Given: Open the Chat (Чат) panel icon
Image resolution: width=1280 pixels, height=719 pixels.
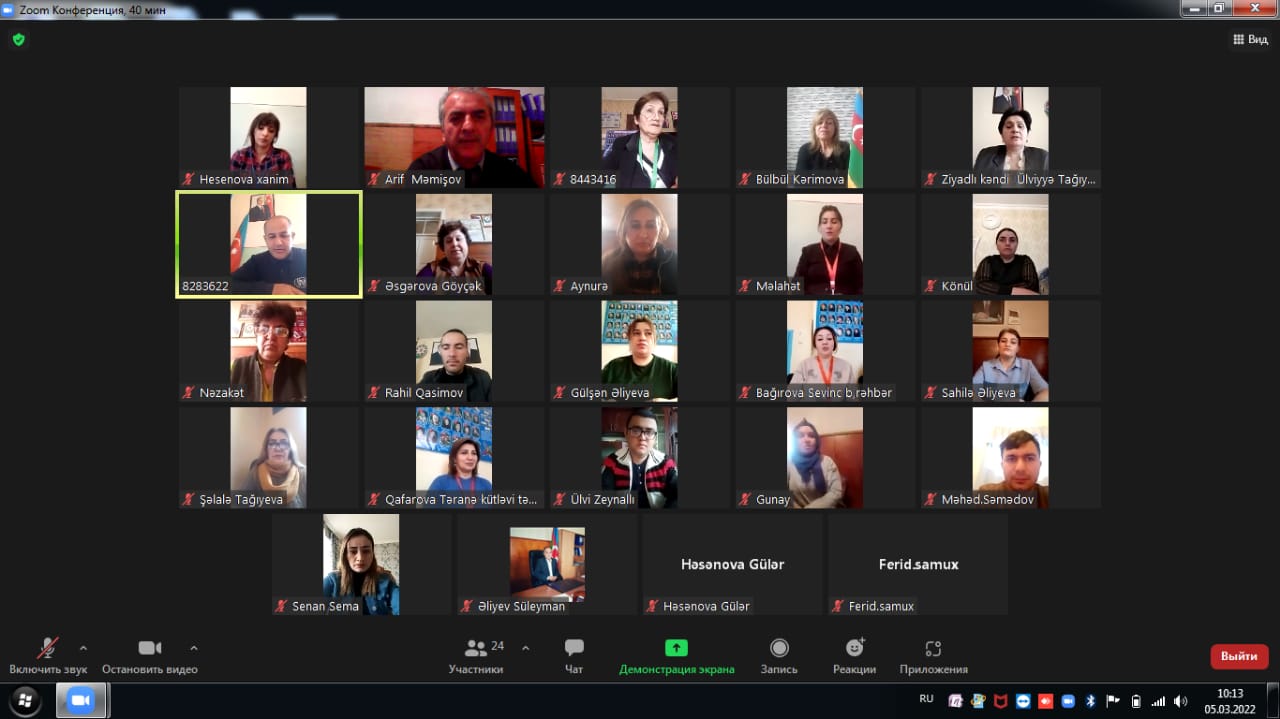Looking at the screenshot, I should tap(574, 648).
